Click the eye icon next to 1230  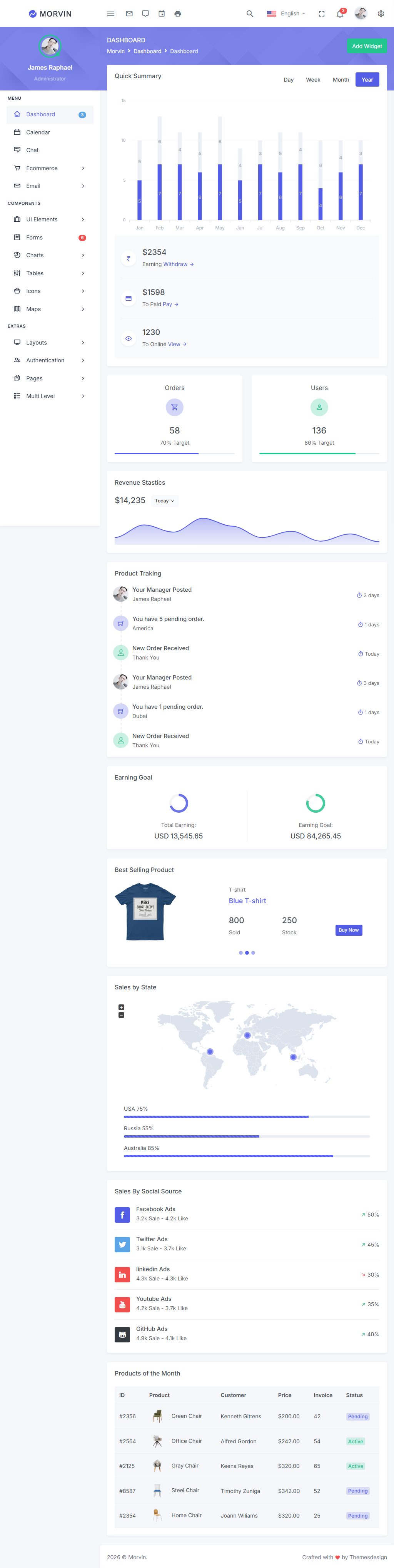(128, 338)
